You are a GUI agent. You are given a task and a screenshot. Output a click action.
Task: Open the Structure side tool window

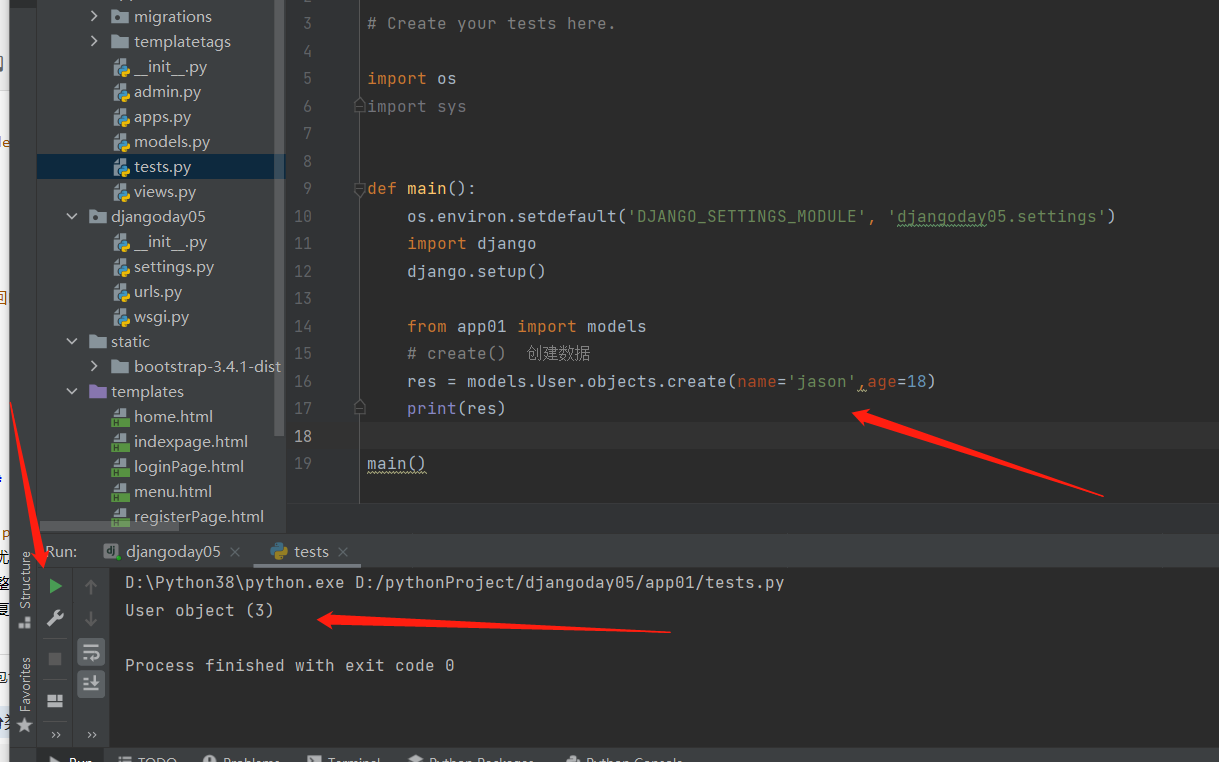tap(25, 588)
